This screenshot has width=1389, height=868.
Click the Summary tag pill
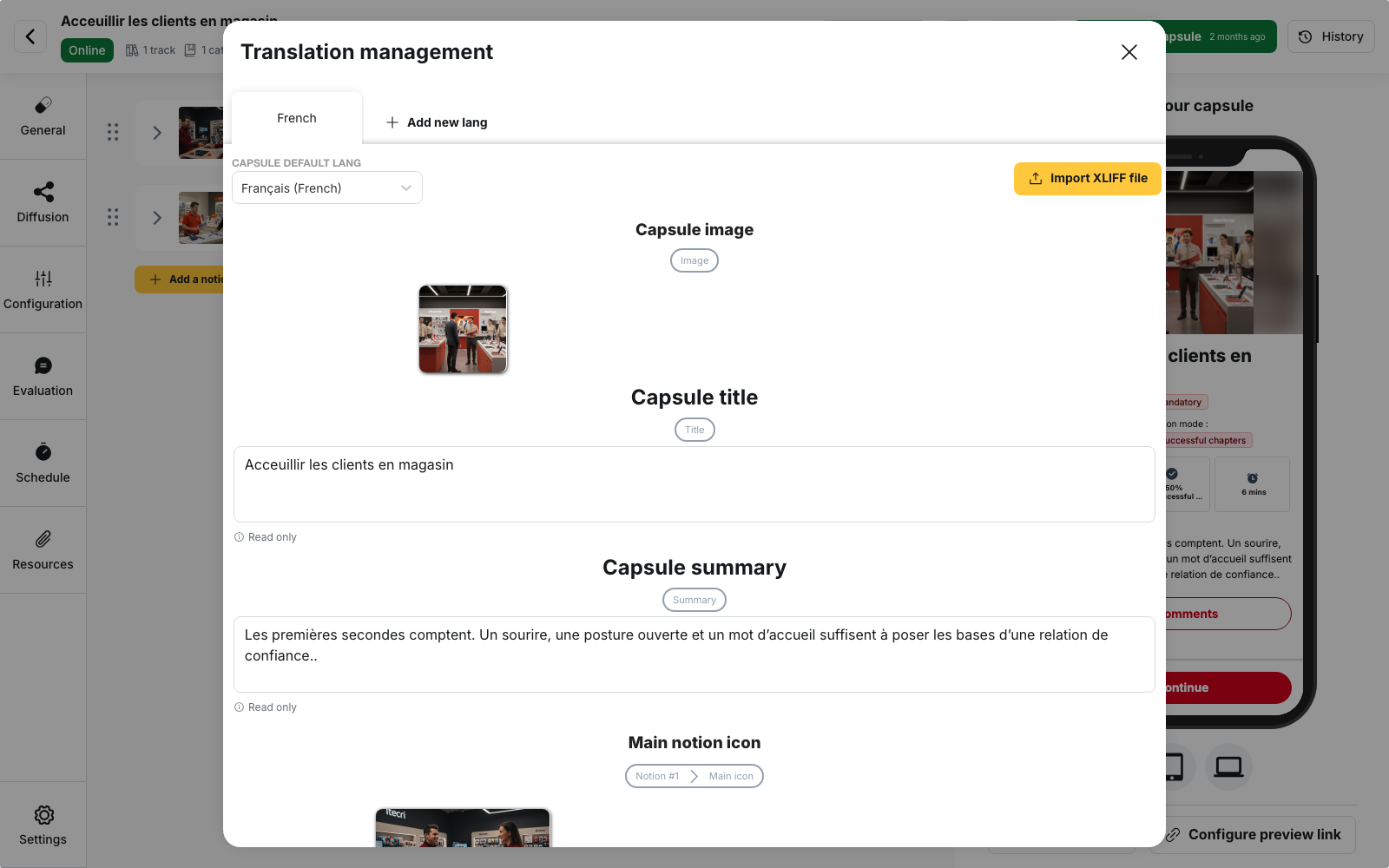tap(694, 600)
